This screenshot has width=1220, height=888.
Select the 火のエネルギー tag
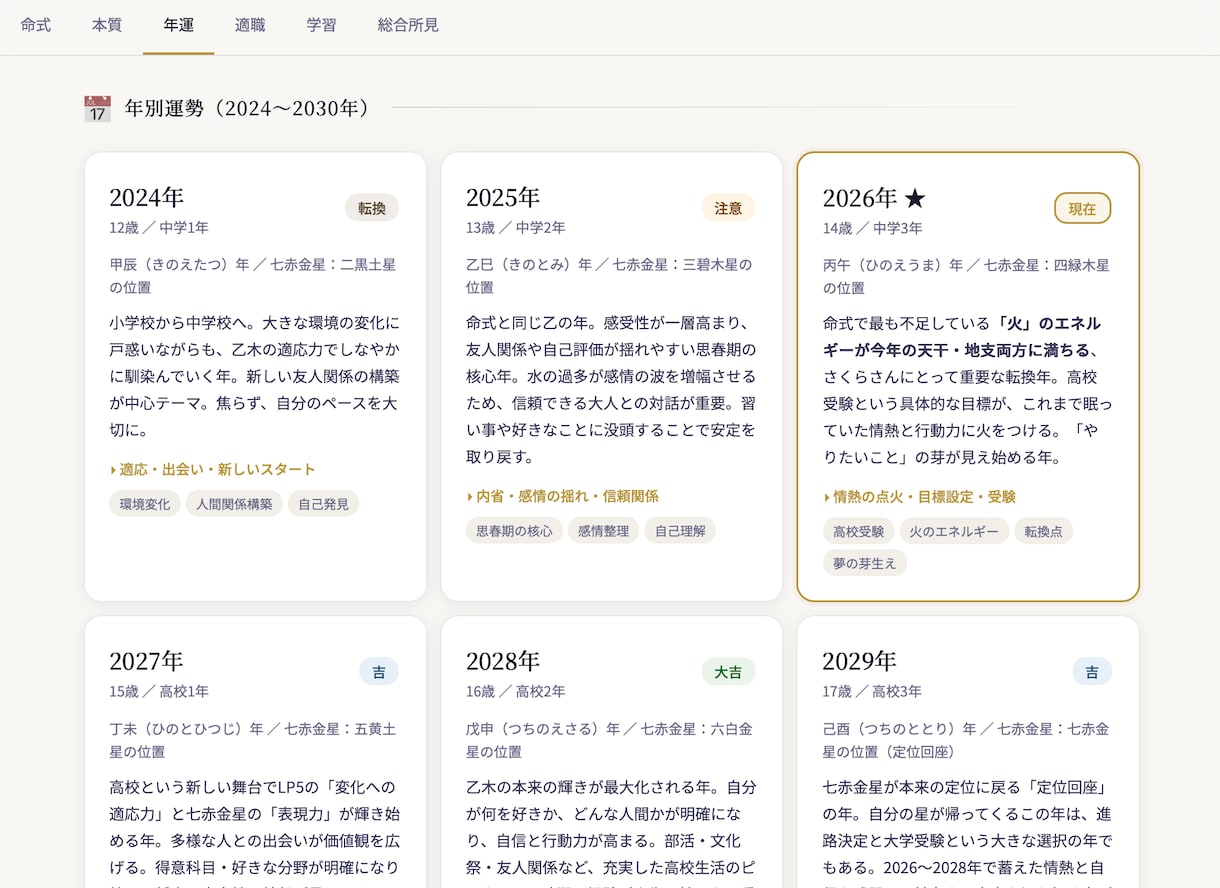point(954,531)
